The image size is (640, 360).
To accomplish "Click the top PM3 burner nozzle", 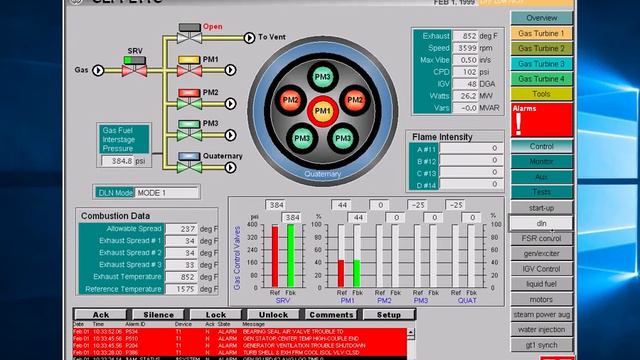I will 322,77.
